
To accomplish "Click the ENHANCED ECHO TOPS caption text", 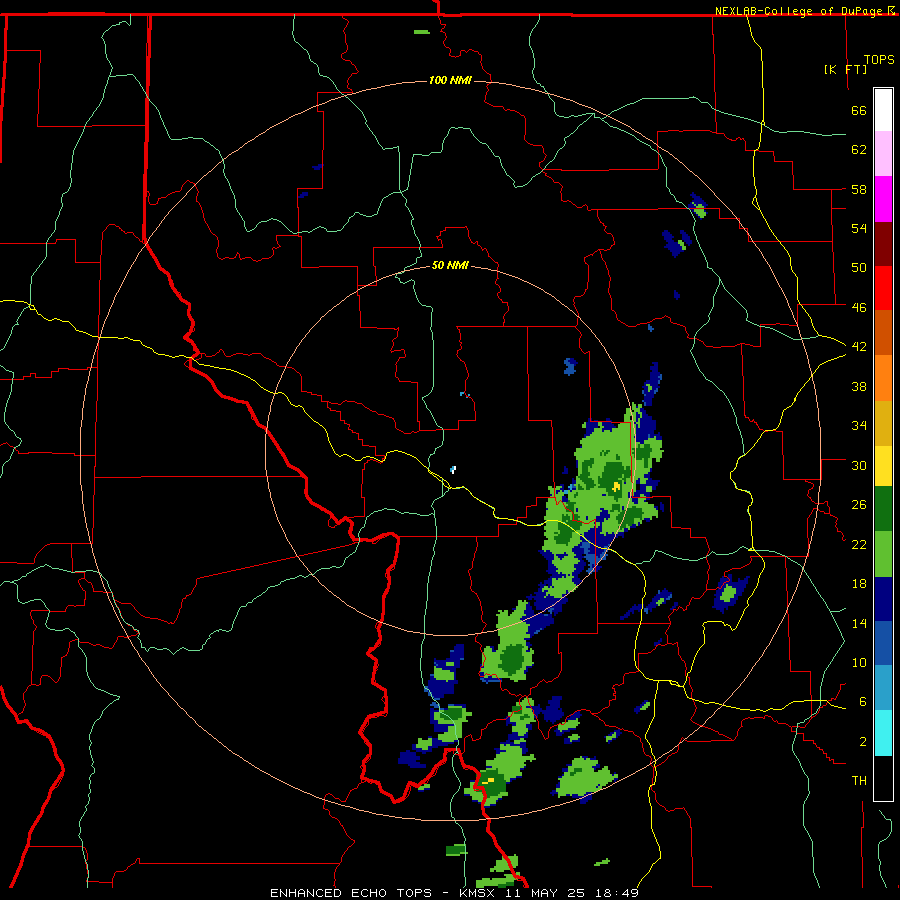I will tap(351, 893).
